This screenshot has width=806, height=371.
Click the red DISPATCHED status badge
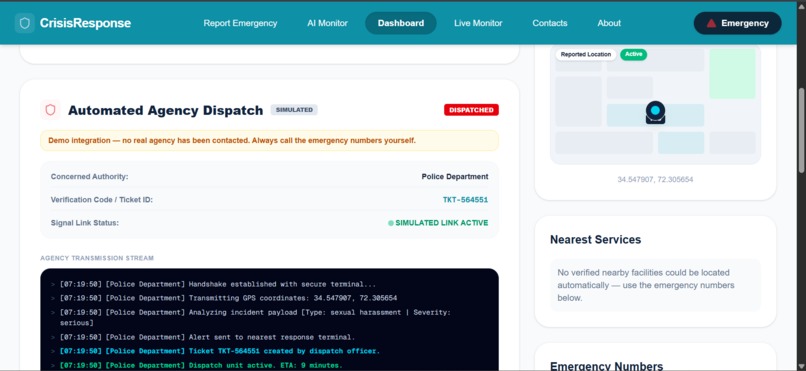coord(471,110)
